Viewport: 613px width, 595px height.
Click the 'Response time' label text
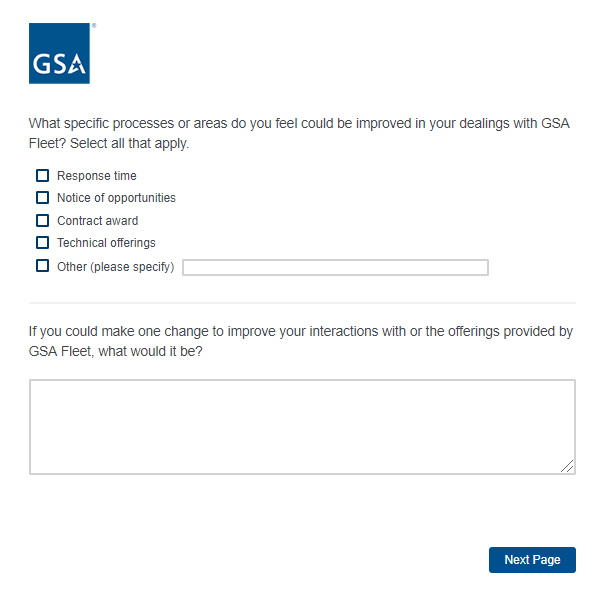pyautogui.click(x=97, y=176)
